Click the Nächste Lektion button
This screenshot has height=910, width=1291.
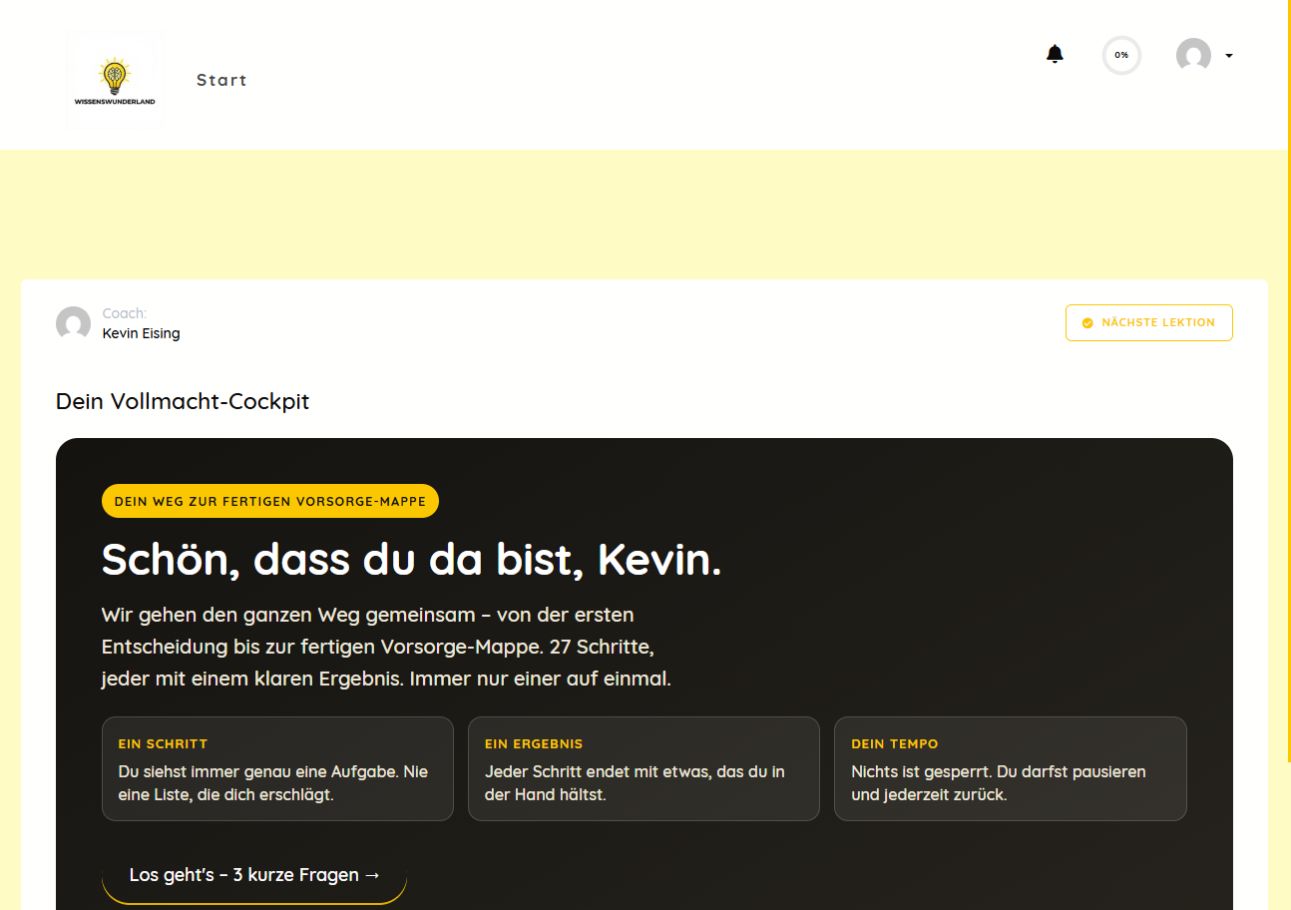click(x=1149, y=323)
